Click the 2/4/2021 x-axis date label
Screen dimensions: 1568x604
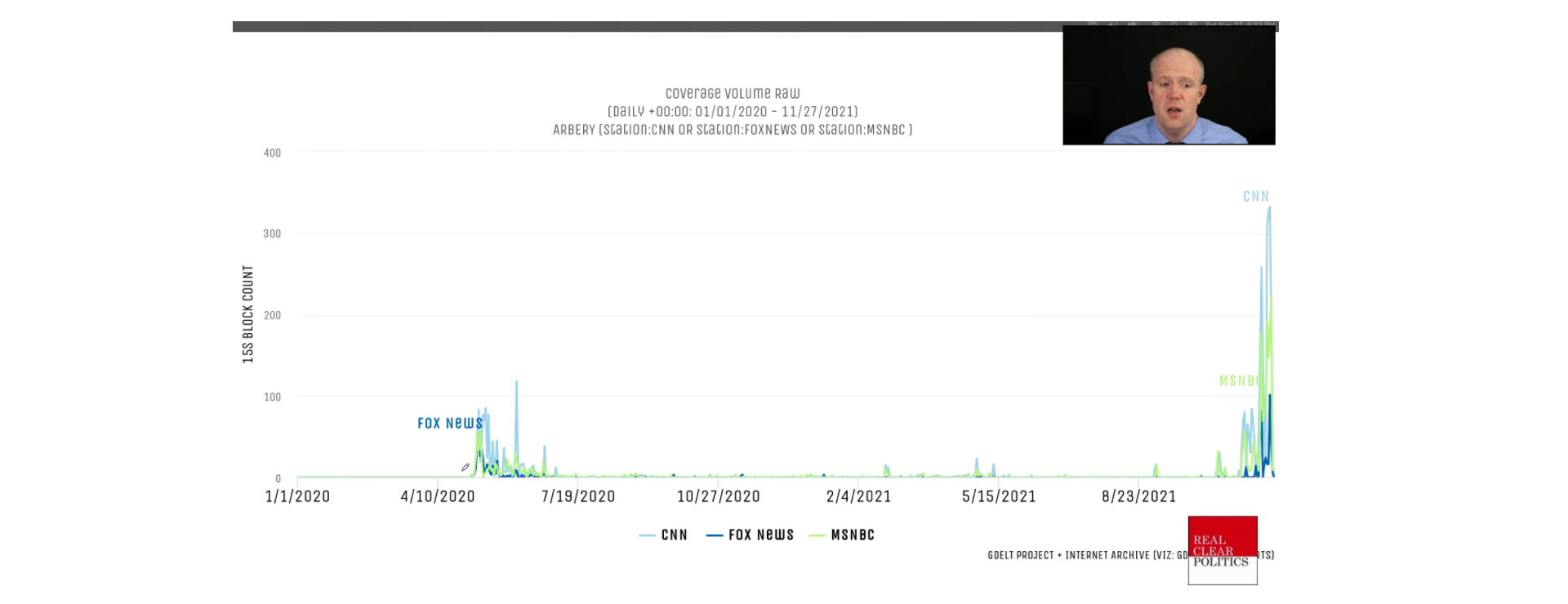tap(858, 496)
